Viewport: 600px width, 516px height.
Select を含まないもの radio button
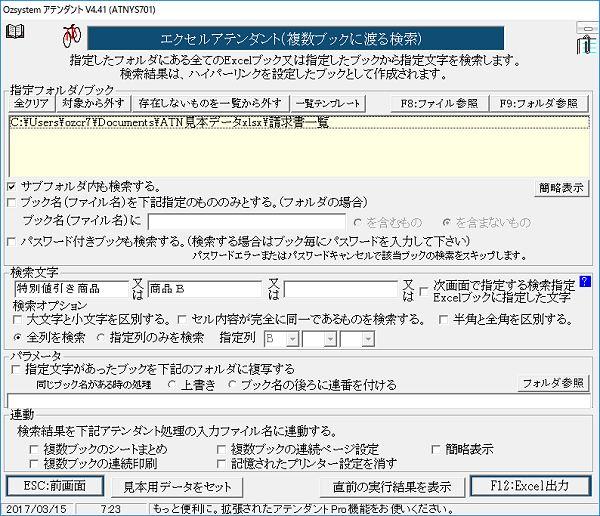tap(446, 222)
